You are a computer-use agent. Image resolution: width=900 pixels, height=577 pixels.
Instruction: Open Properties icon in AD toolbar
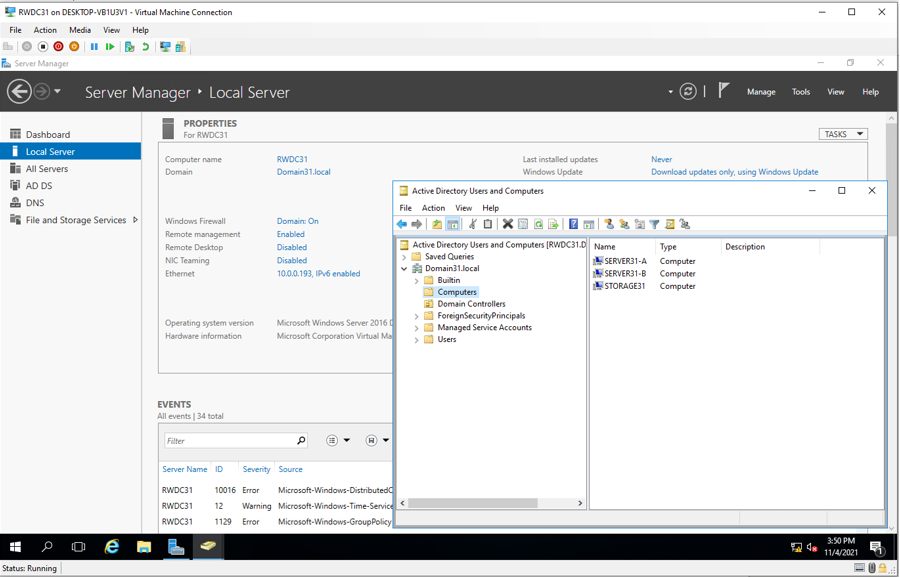[523, 224]
